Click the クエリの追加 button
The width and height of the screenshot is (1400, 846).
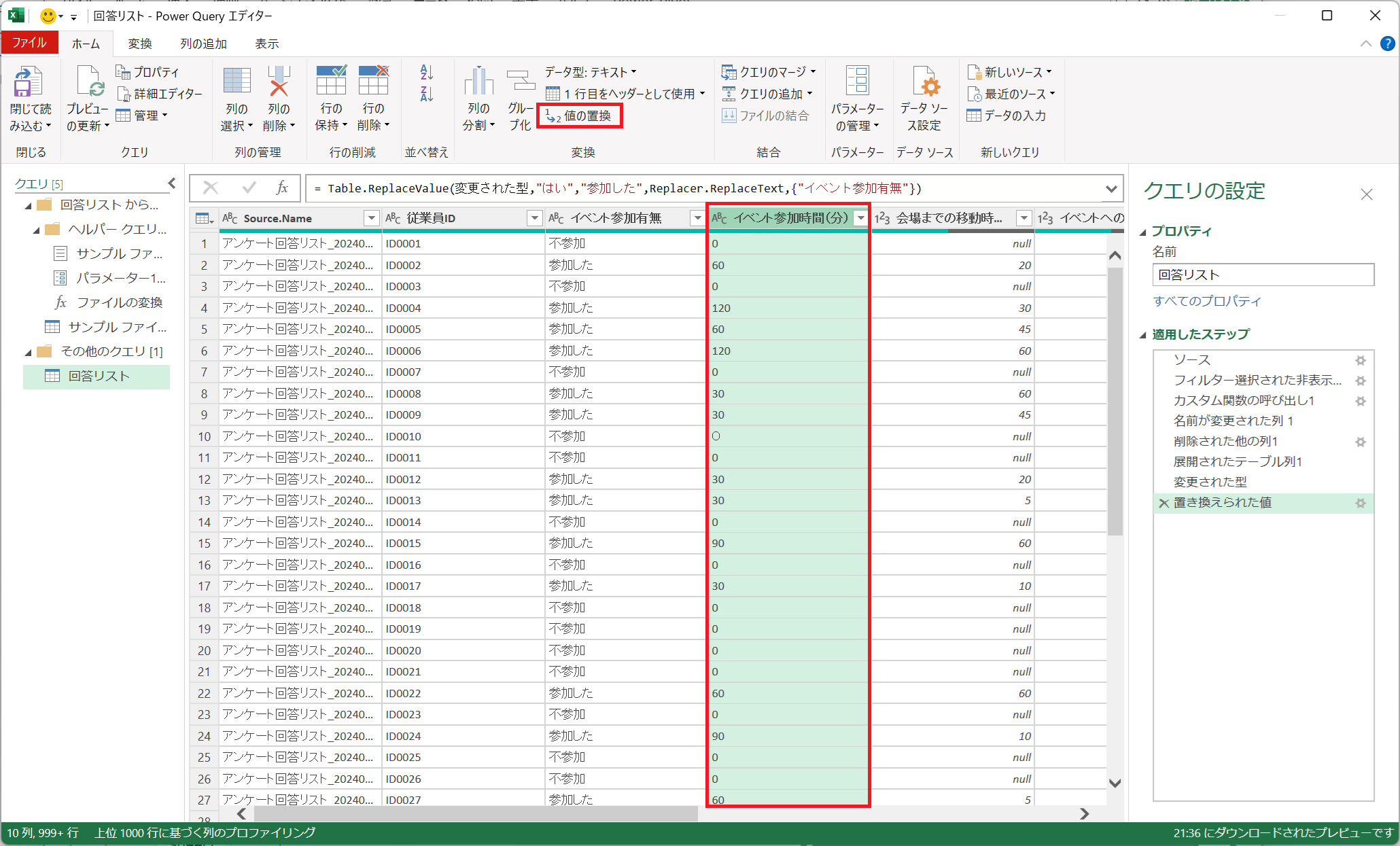pos(767,94)
